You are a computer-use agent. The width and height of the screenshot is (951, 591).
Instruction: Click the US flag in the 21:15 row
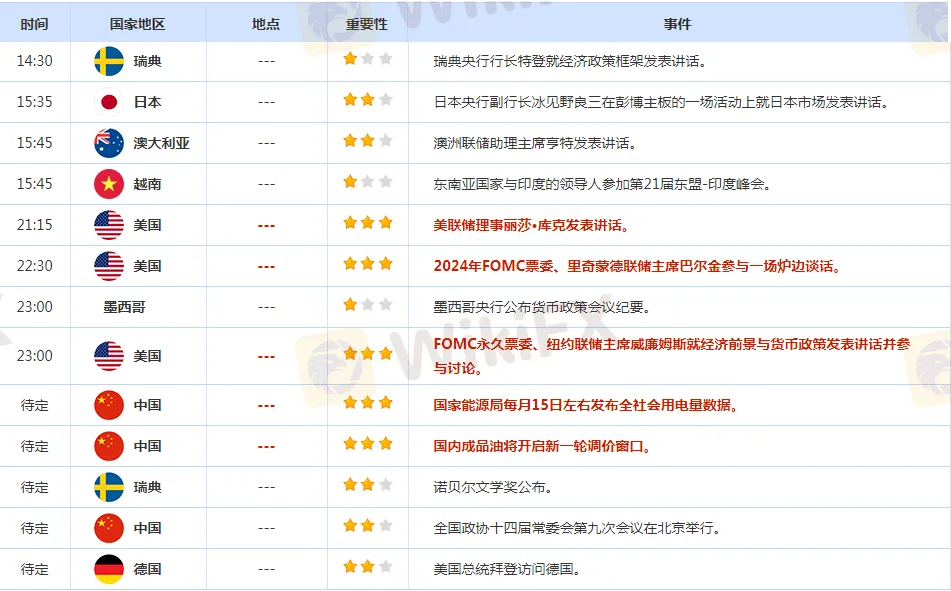pos(109,225)
